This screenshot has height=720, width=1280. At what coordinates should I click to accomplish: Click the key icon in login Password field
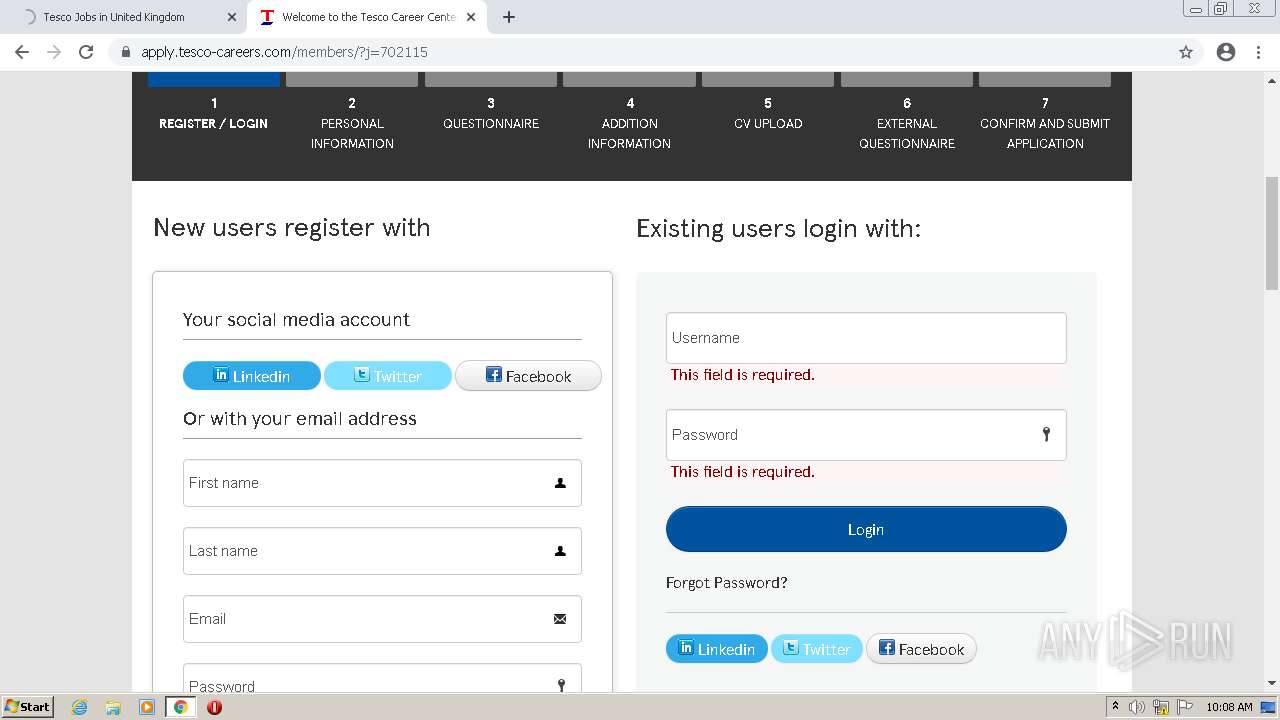coord(1046,434)
